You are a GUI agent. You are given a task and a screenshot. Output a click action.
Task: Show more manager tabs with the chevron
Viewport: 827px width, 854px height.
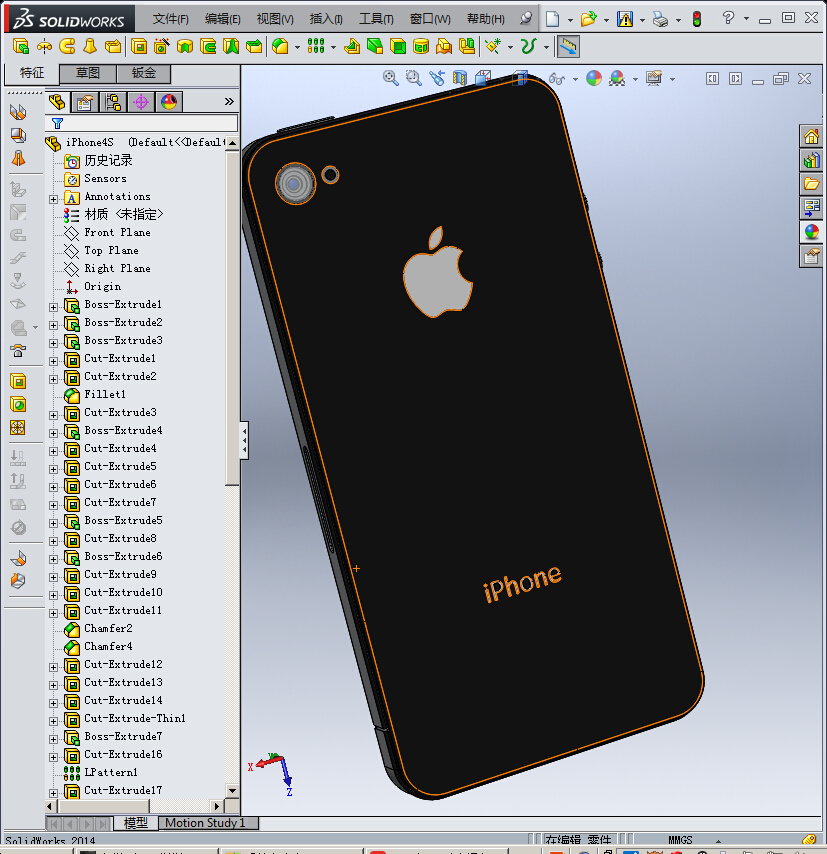point(229,101)
